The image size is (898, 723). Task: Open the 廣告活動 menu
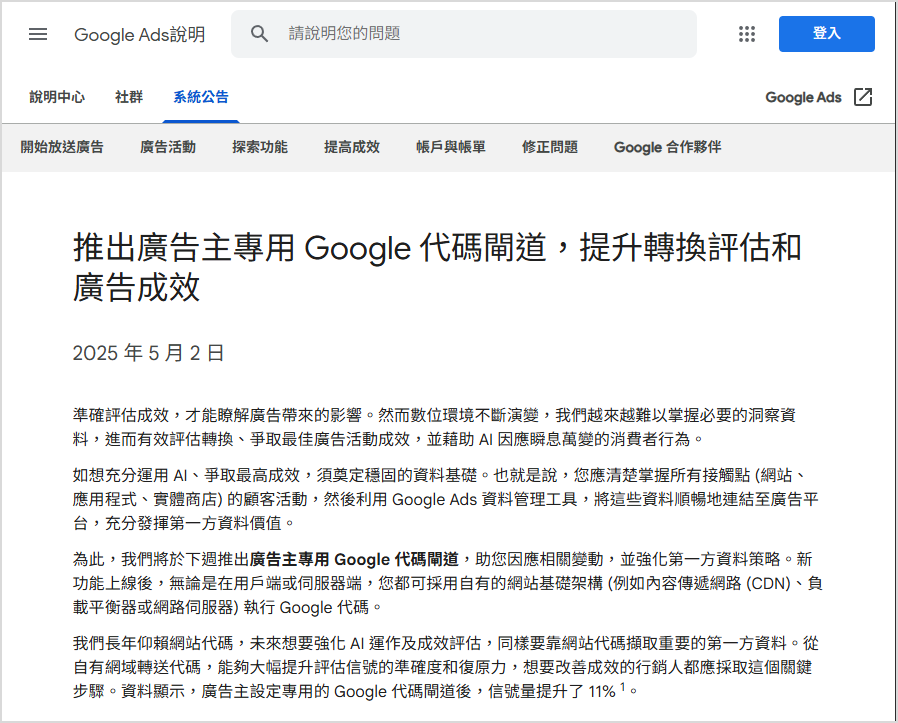(x=168, y=147)
